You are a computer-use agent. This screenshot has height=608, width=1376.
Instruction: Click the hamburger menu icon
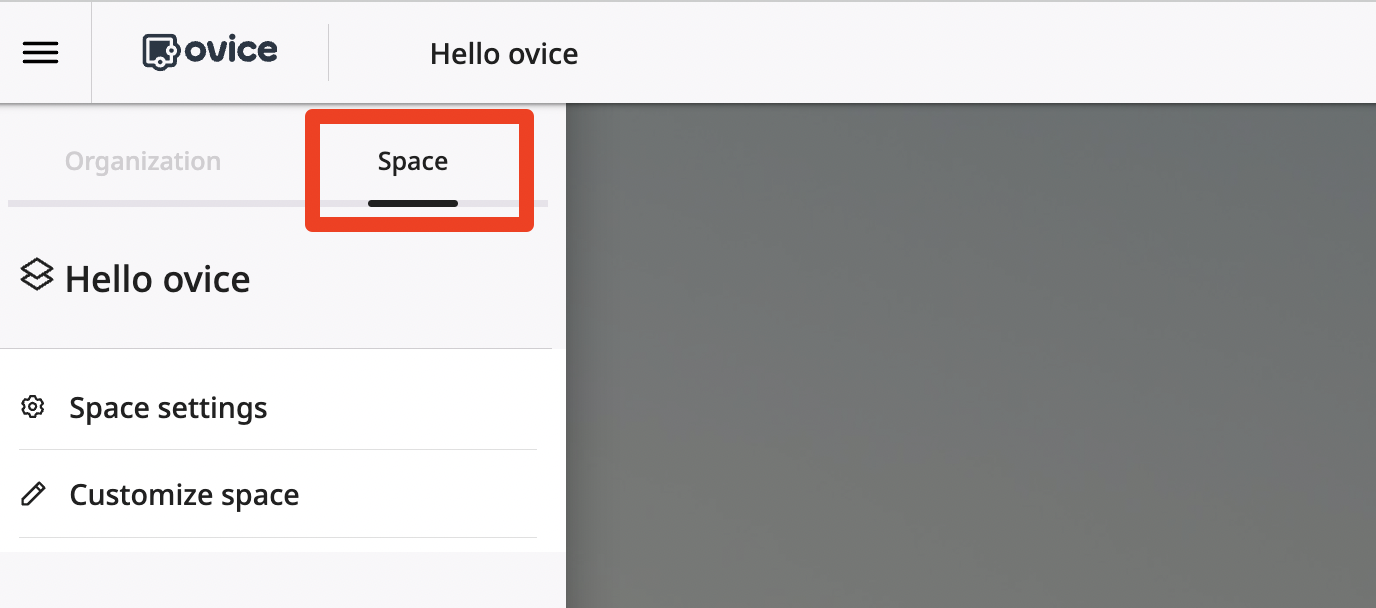click(x=40, y=52)
